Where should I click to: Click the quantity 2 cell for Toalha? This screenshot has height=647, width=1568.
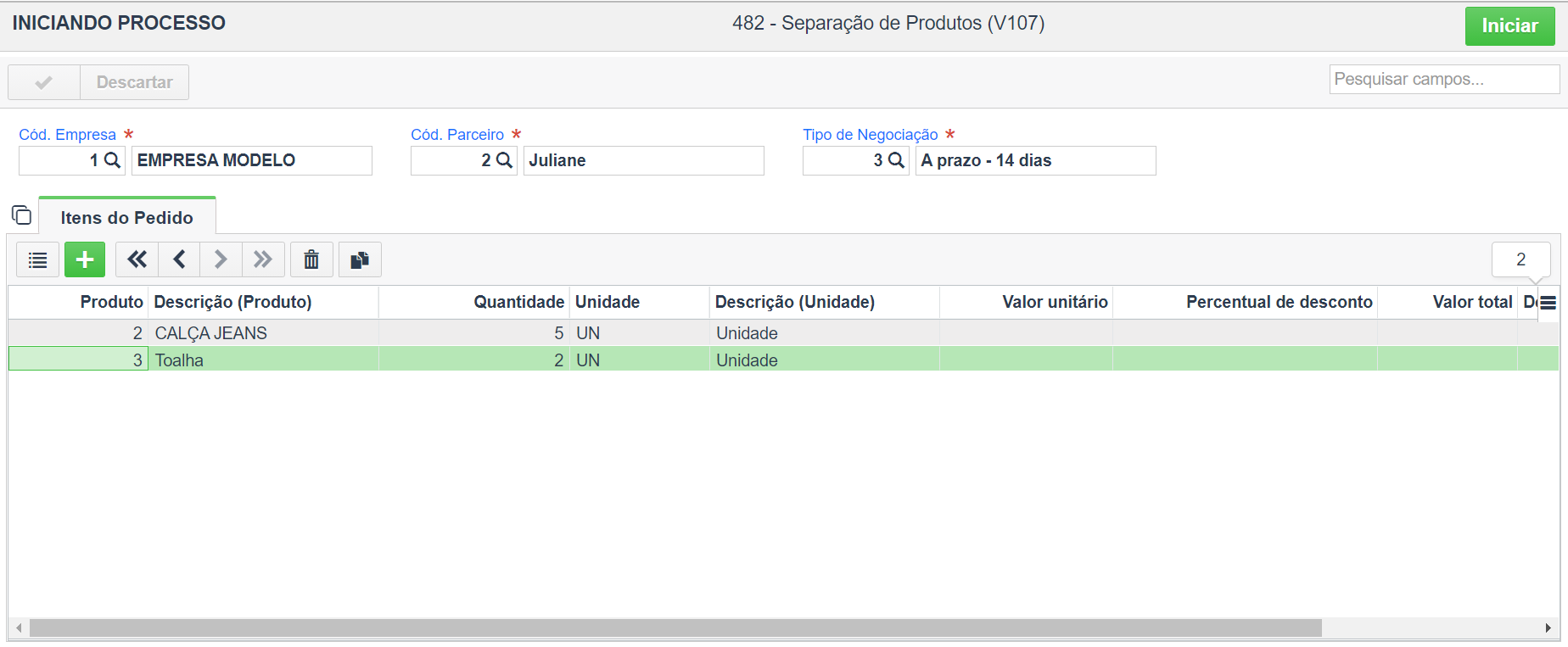tap(474, 360)
